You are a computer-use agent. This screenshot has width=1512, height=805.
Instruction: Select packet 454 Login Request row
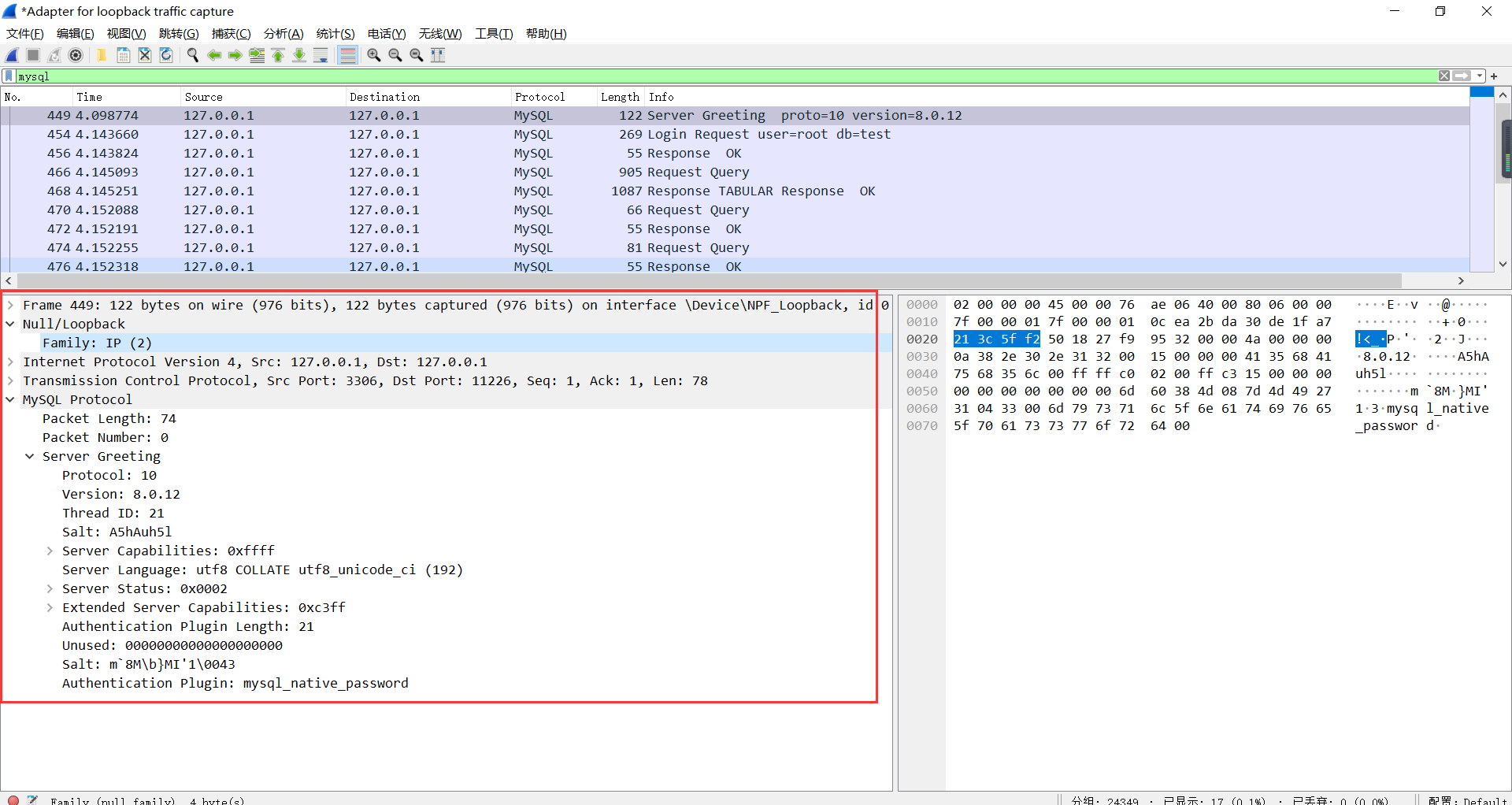[736, 134]
